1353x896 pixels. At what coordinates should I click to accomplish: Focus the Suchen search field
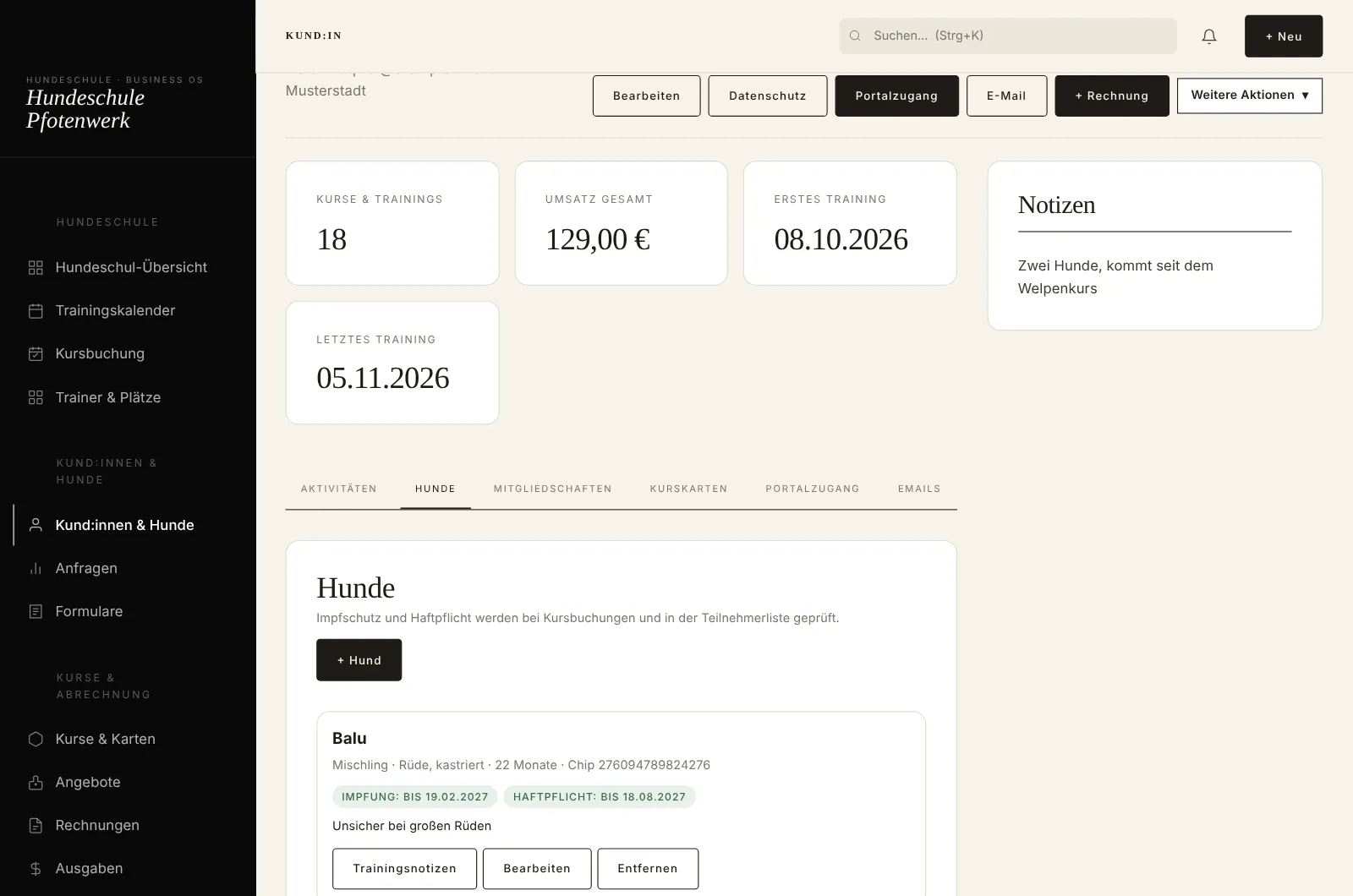coord(1008,36)
